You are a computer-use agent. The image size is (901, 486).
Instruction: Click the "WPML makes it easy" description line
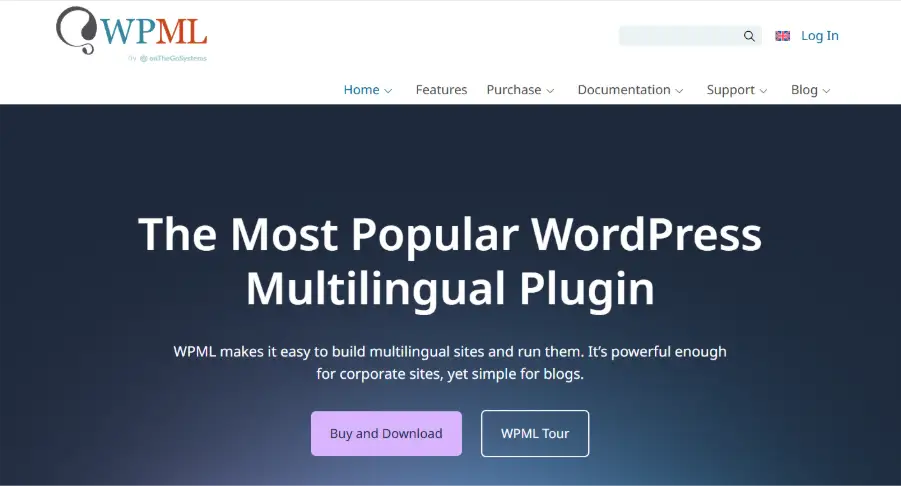click(450, 352)
